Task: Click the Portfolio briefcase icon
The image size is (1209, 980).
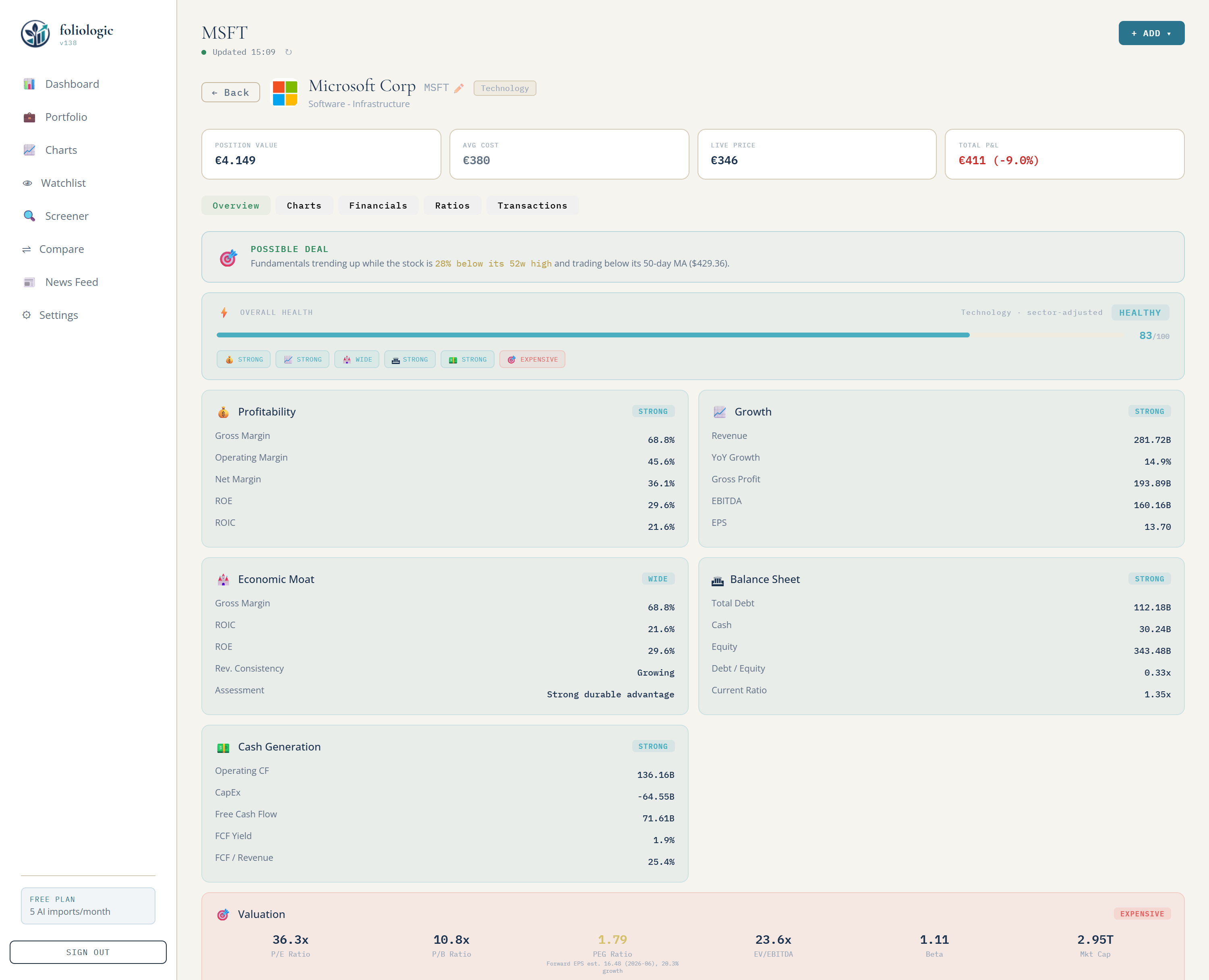Action: click(29, 117)
